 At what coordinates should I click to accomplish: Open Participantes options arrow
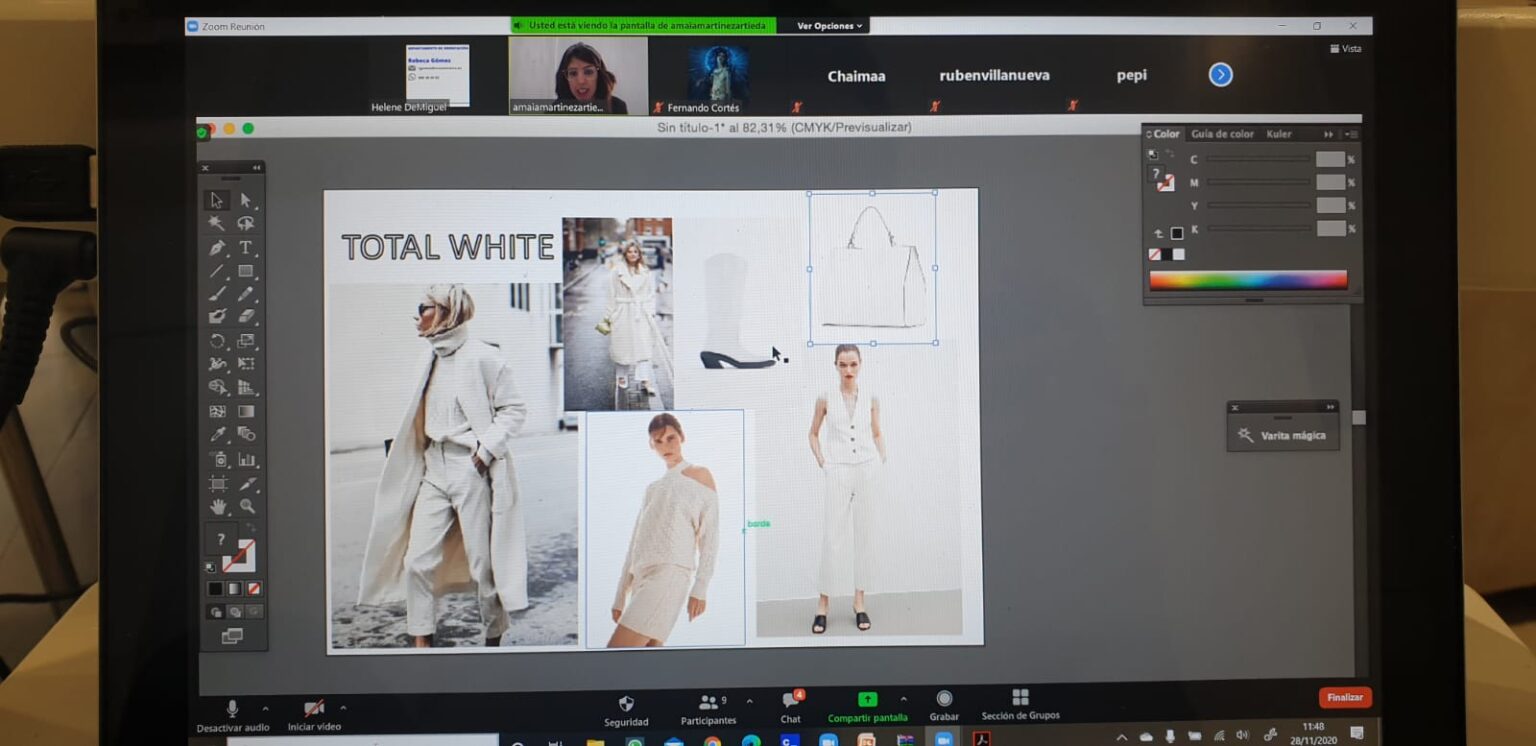749,702
